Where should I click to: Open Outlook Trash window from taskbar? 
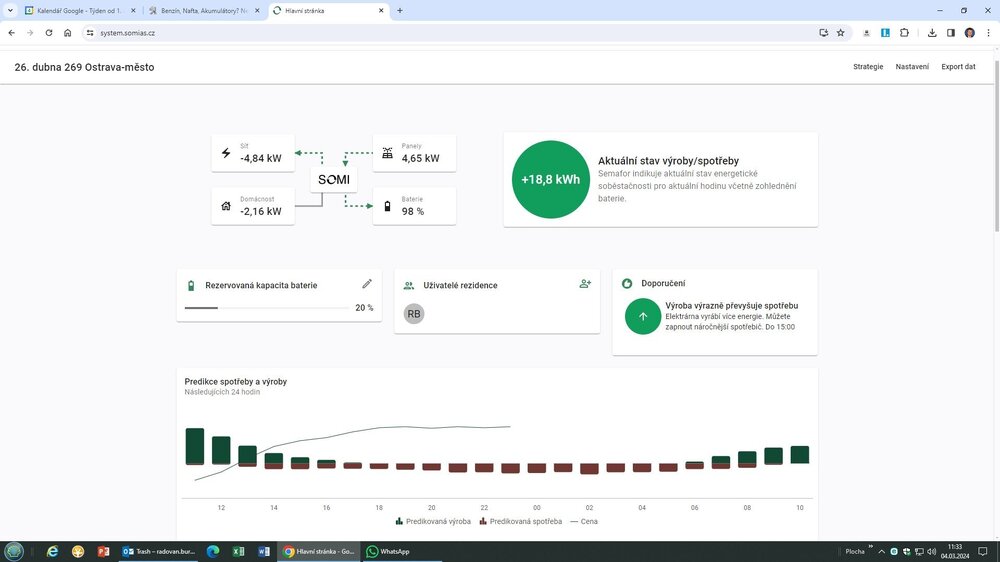[x=159, y=551]
